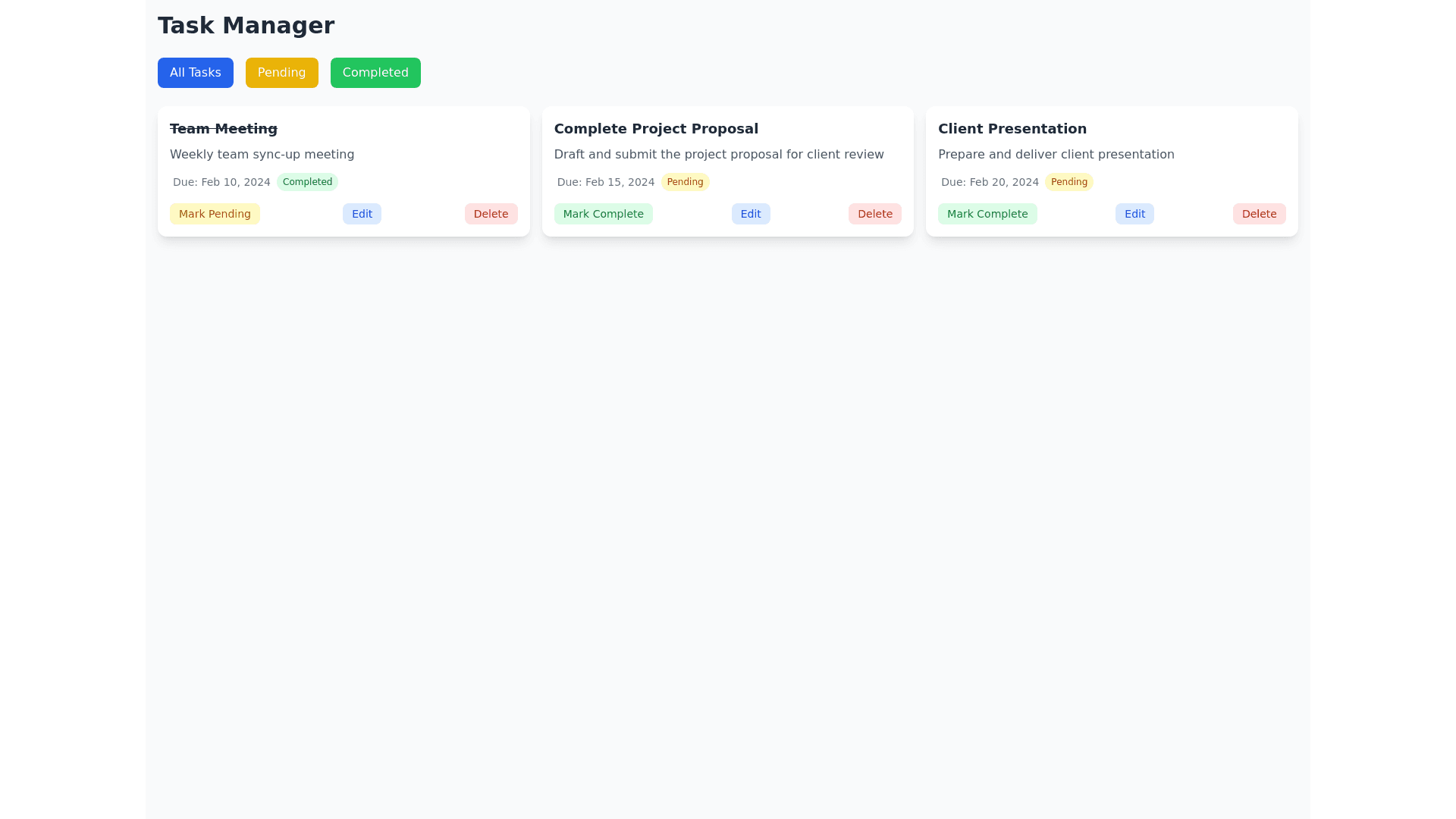
Task: Click the Client Presentation title
Action: coord(1012,129)
